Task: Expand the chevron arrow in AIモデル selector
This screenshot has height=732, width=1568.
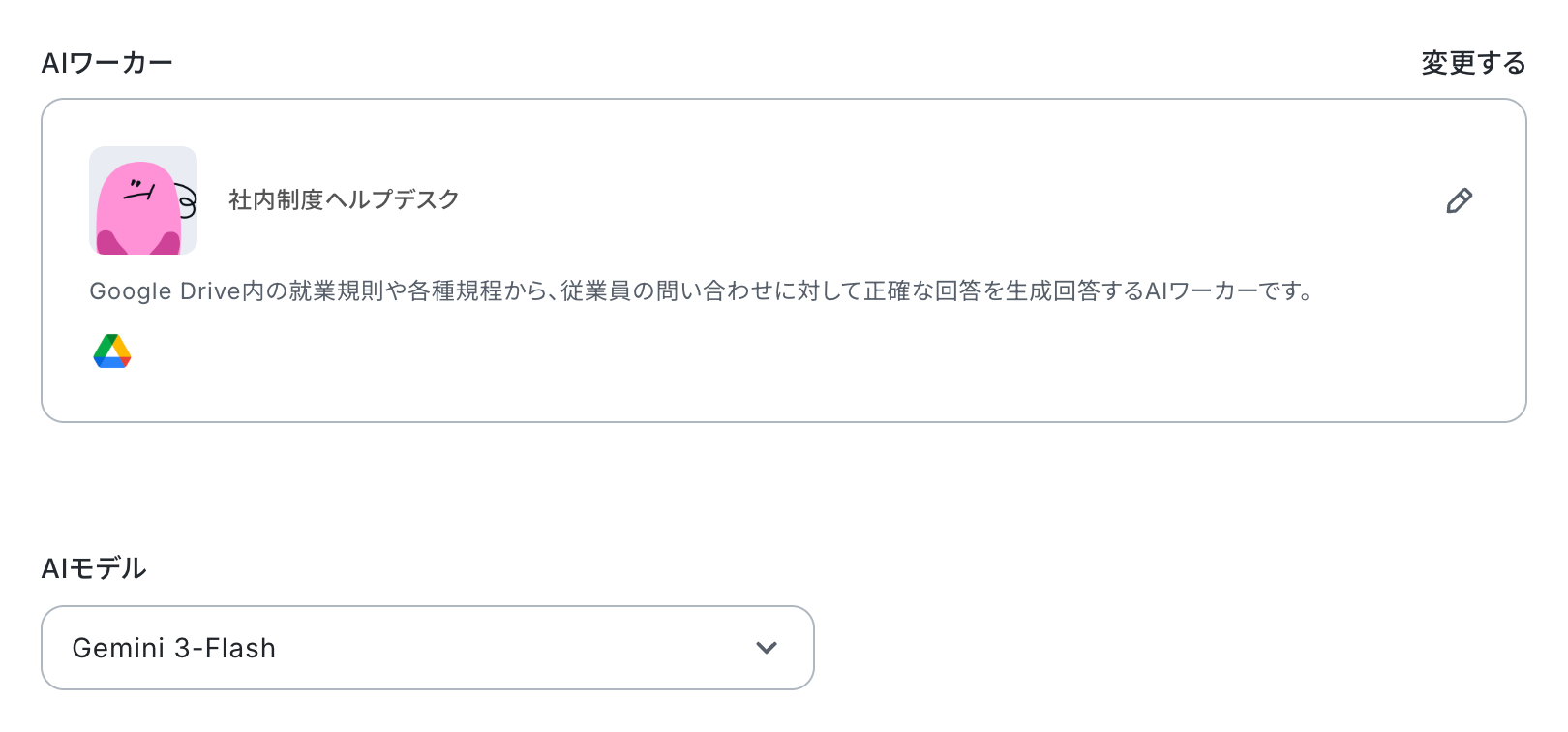Action: 767,648
